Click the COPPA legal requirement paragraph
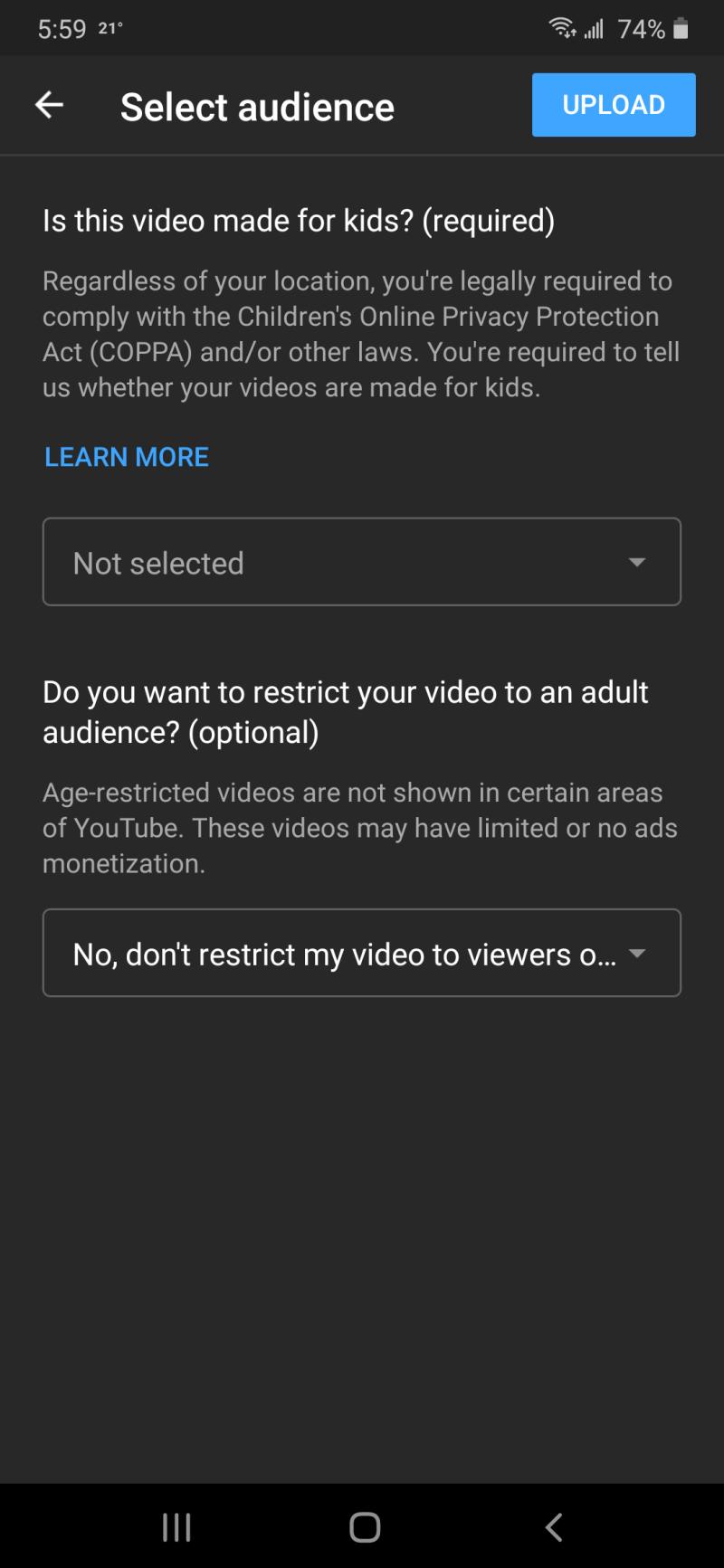Image resolution: width=724 pixels, height=1568 pixels. pos(361,334)
